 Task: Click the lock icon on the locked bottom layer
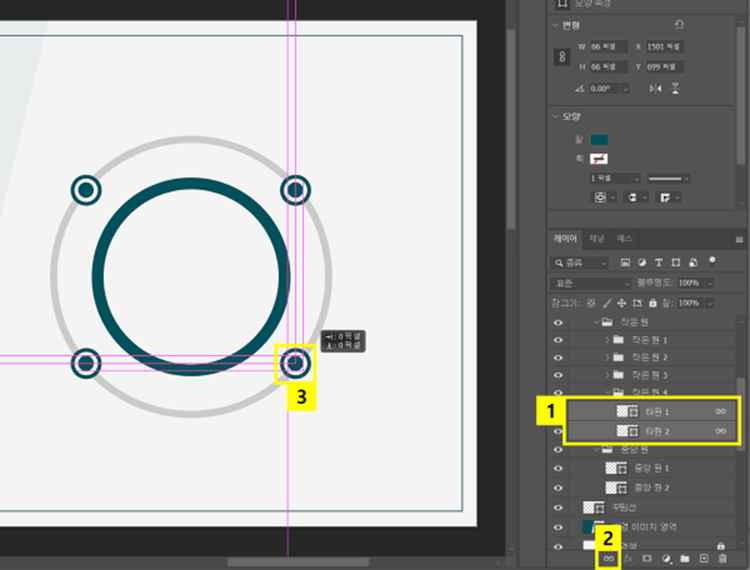[721, 546]
